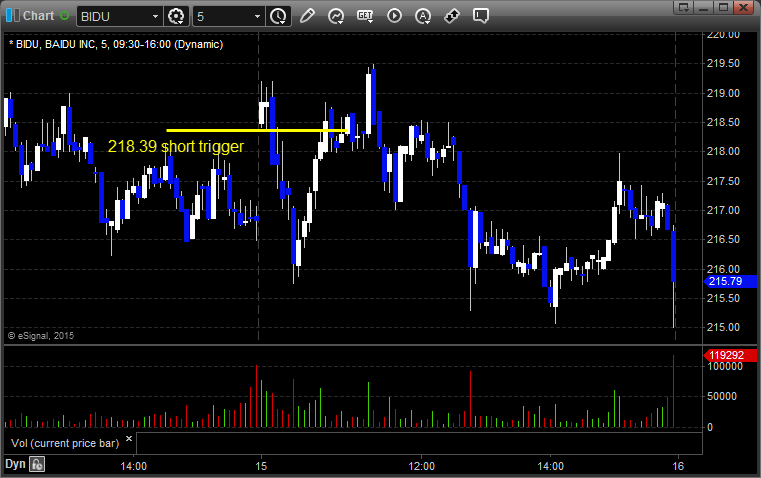Viewport: 761px width, 478px height.
Task: Click the blue Chart window link icon
Action: [x=13, y=16]
